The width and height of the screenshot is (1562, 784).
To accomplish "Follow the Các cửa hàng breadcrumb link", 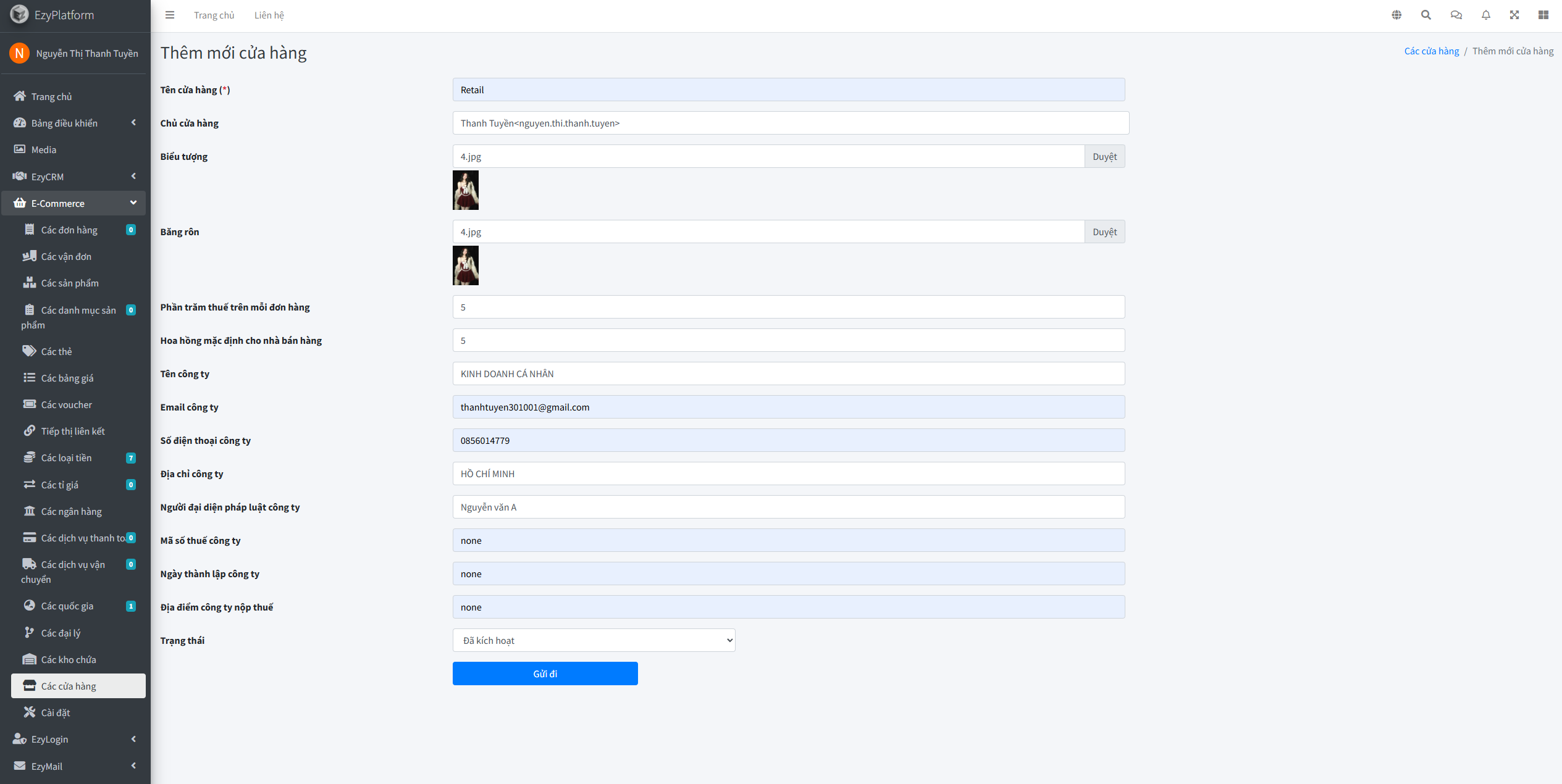I will 1431,51.
